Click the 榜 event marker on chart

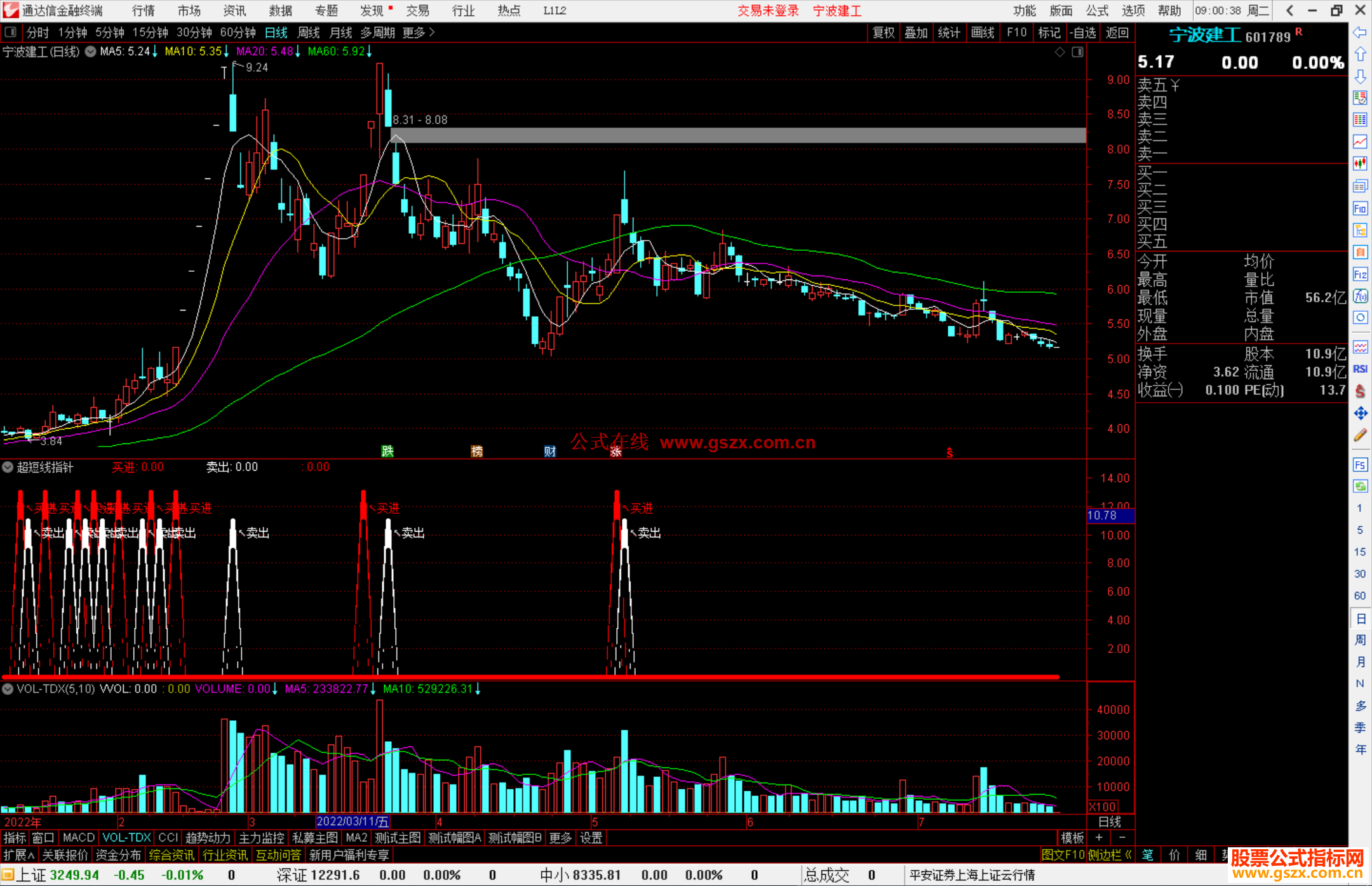(x=477, y=451)
